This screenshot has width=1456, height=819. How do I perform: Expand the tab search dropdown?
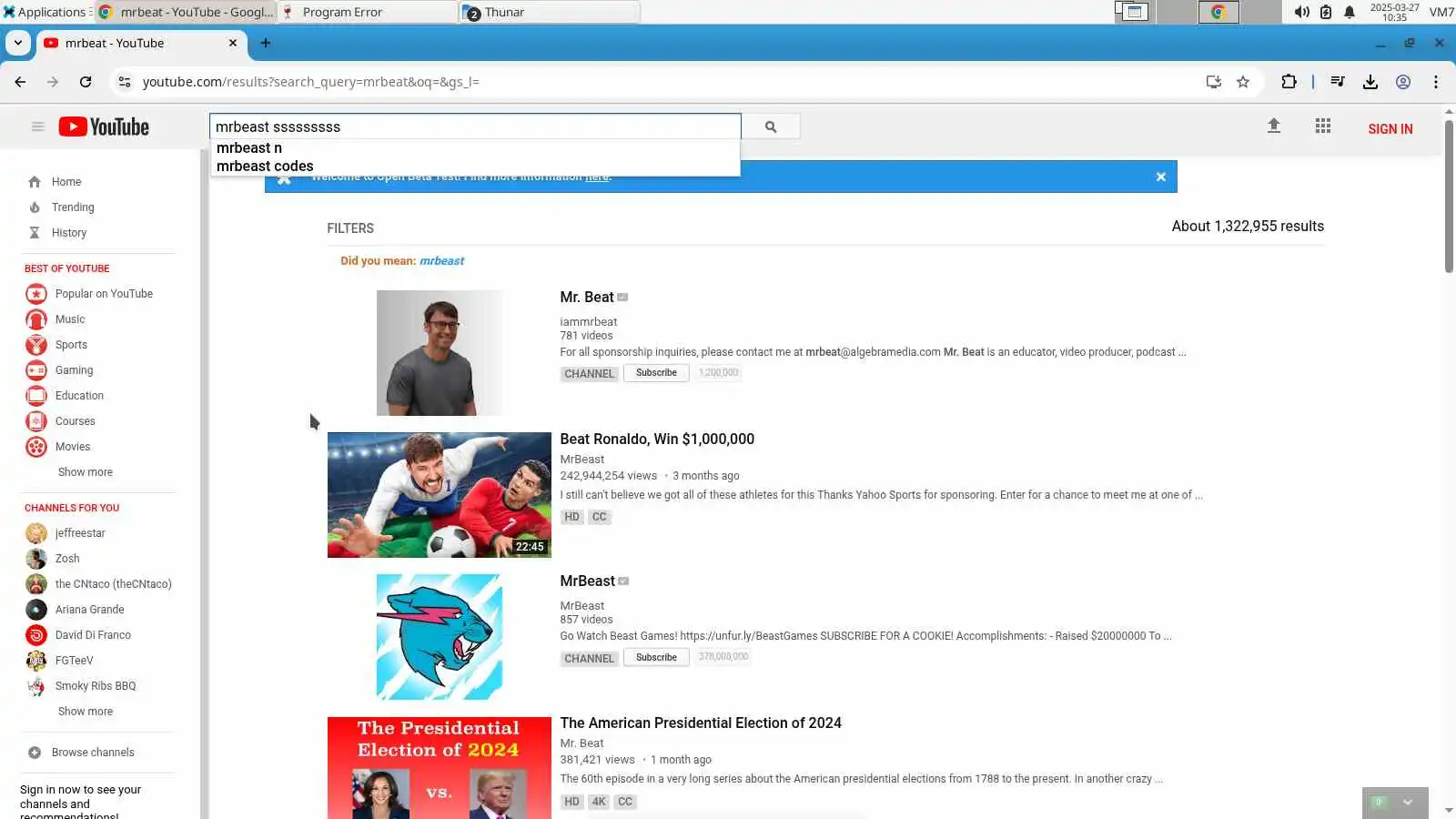pyautogui.click(x=18, y=43)
